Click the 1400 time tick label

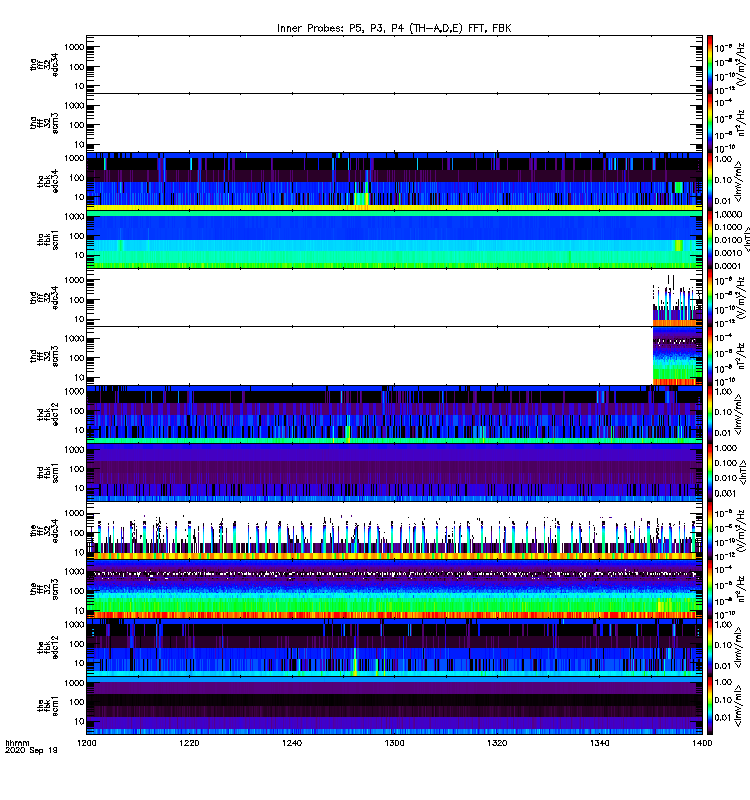coord(702,743)
